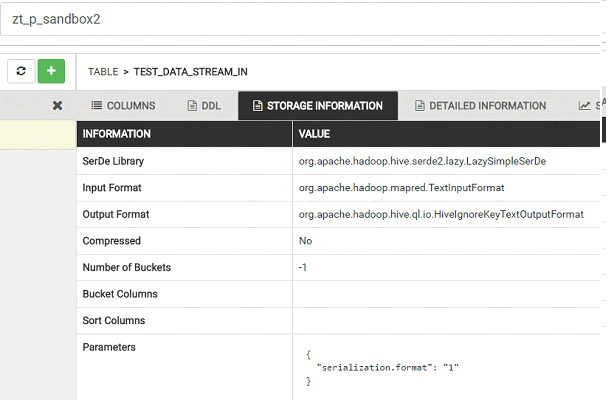Click the Columns tab list icon

[96, 106]
